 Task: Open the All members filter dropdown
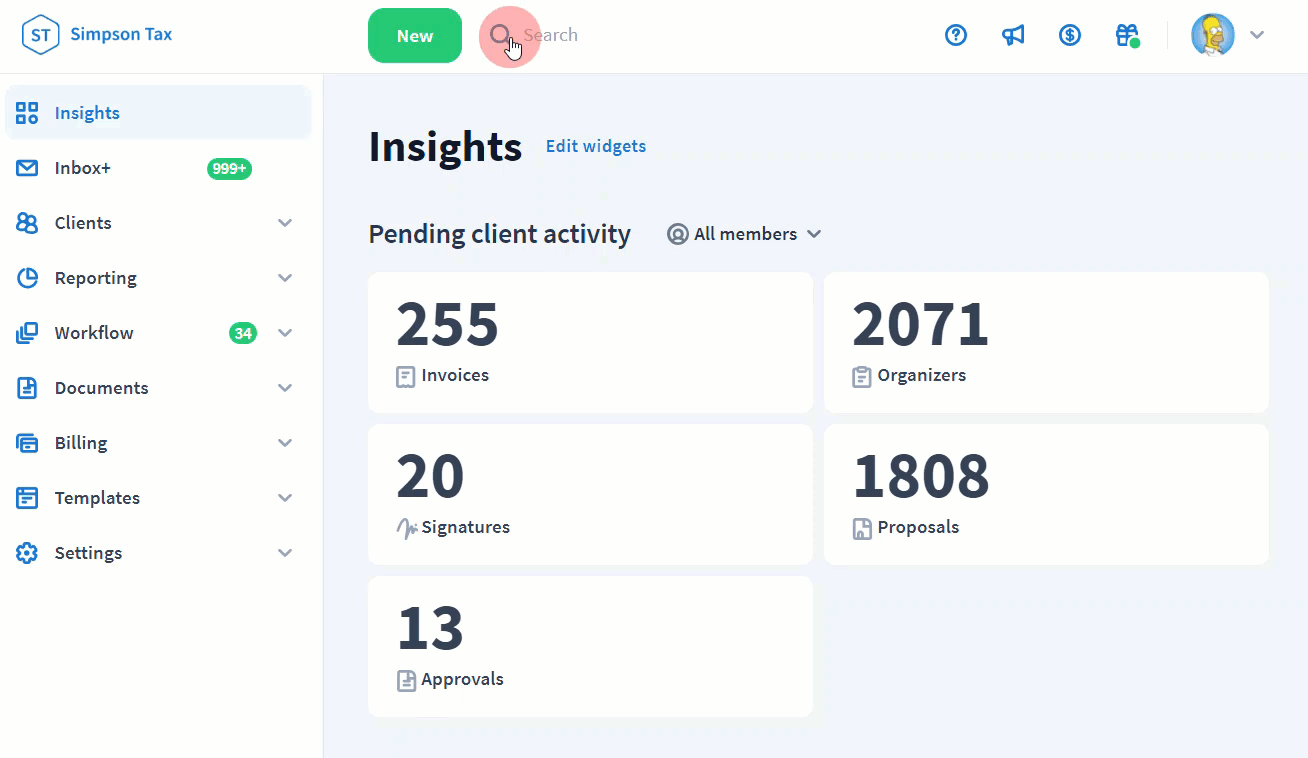point(745,234)
